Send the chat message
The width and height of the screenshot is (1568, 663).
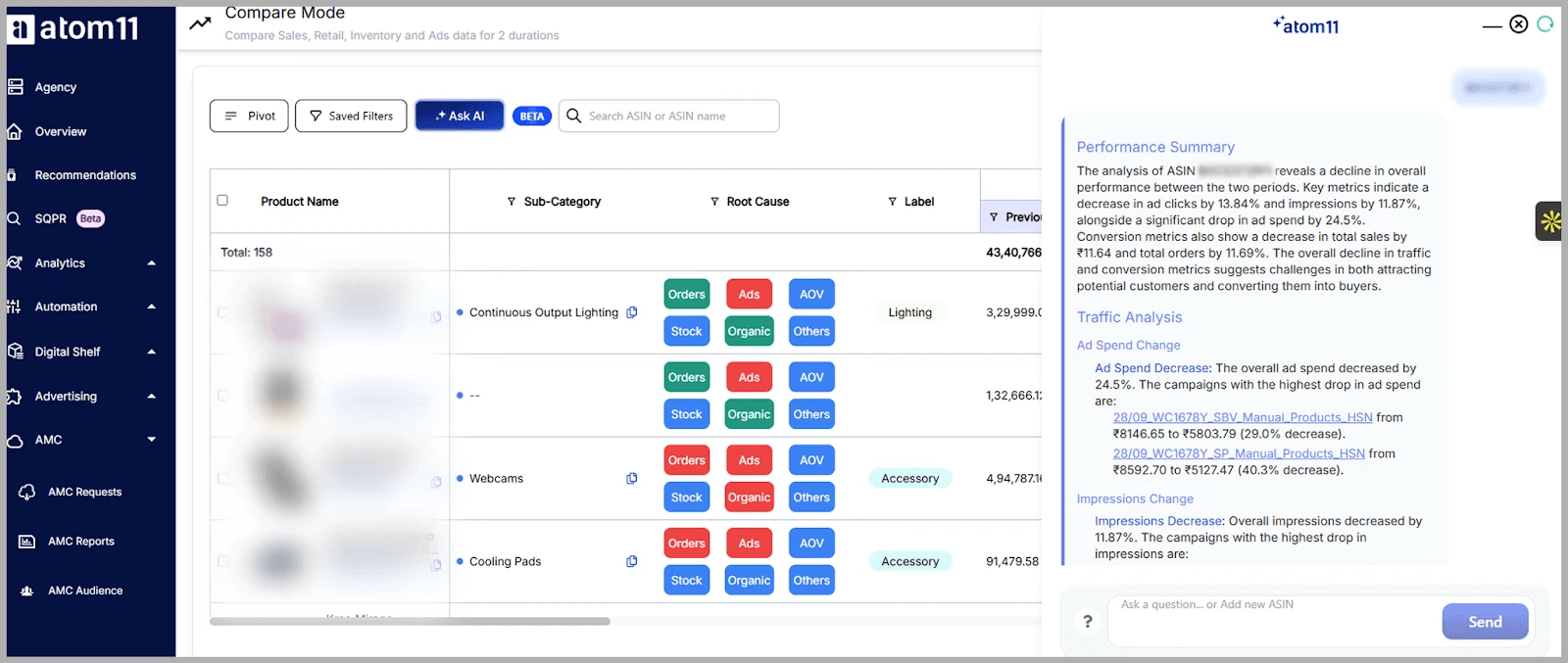pos(1485,622)
